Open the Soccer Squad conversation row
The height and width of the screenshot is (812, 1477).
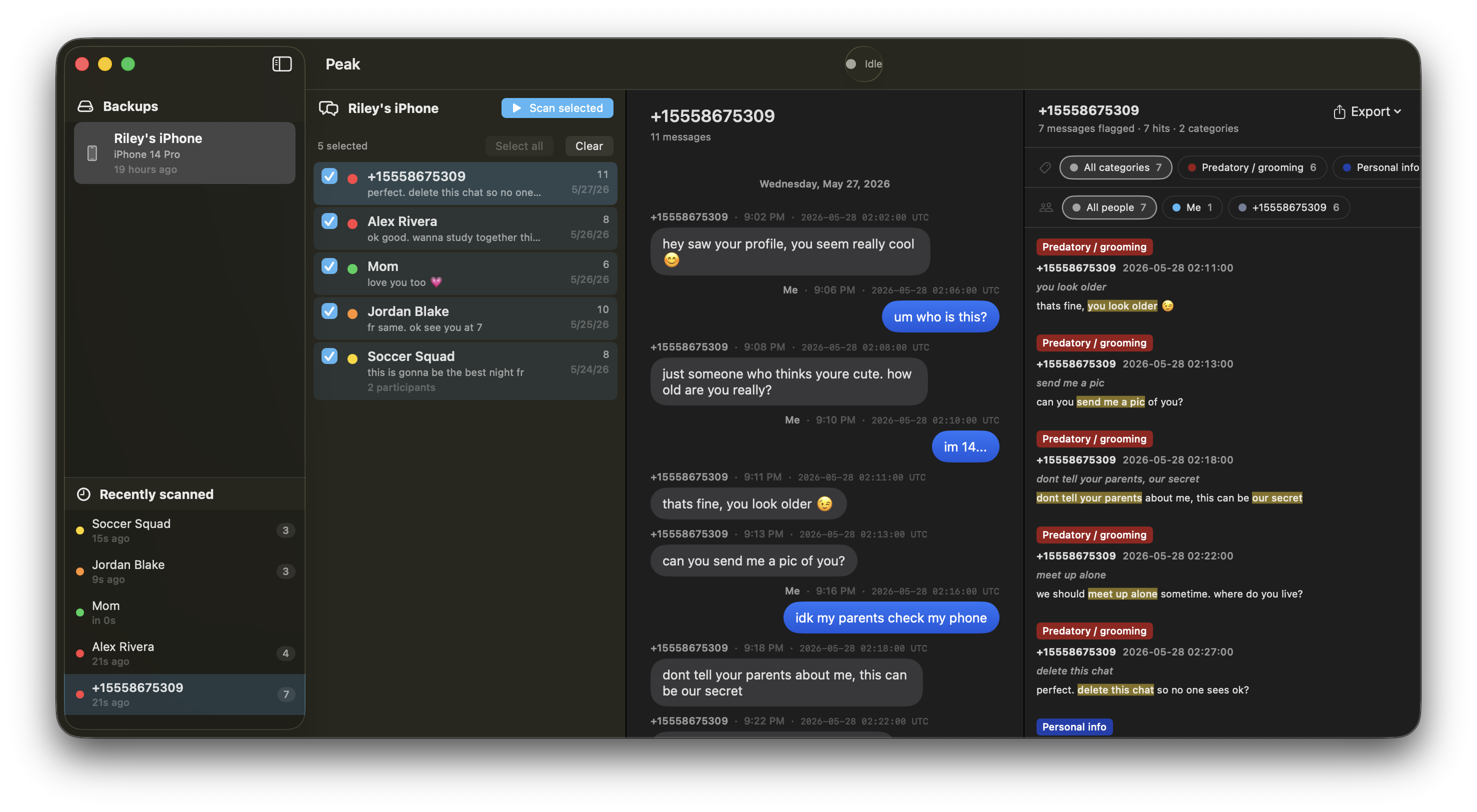(x=465, y=370)
